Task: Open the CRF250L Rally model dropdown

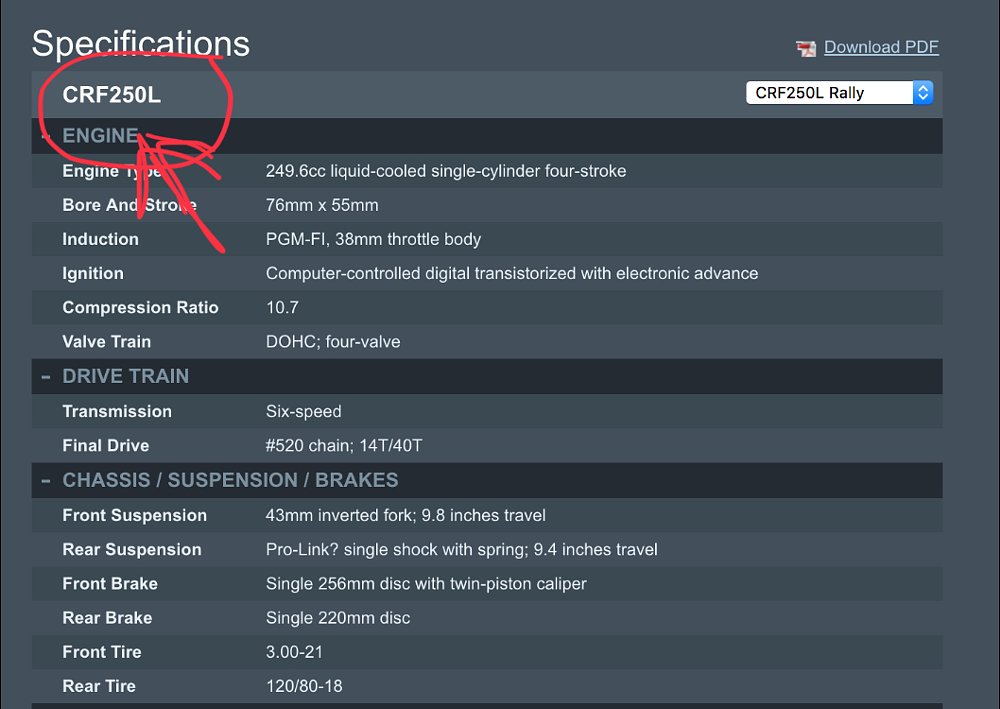Action: pyautogui.click(x=838, y=92)
